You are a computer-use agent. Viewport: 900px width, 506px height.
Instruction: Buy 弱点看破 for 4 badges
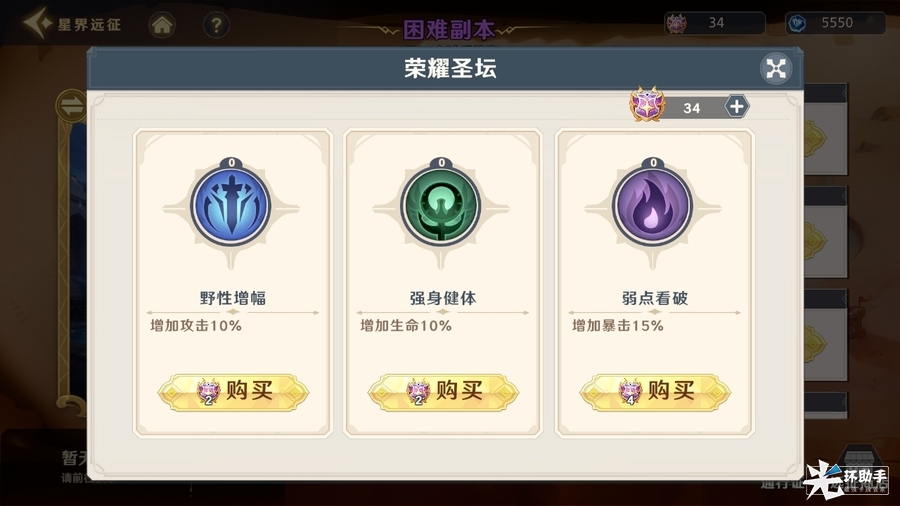[655, 392]
